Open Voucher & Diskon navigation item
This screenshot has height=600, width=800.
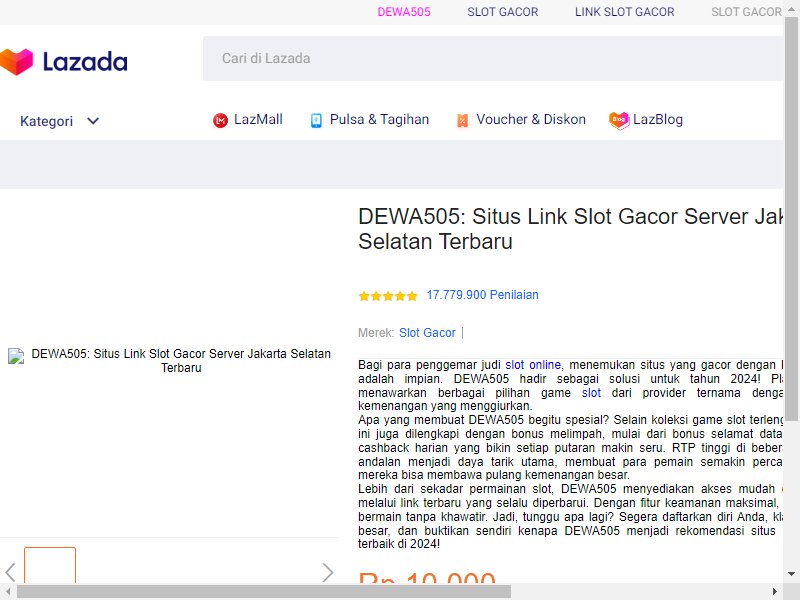coord(520,120)
